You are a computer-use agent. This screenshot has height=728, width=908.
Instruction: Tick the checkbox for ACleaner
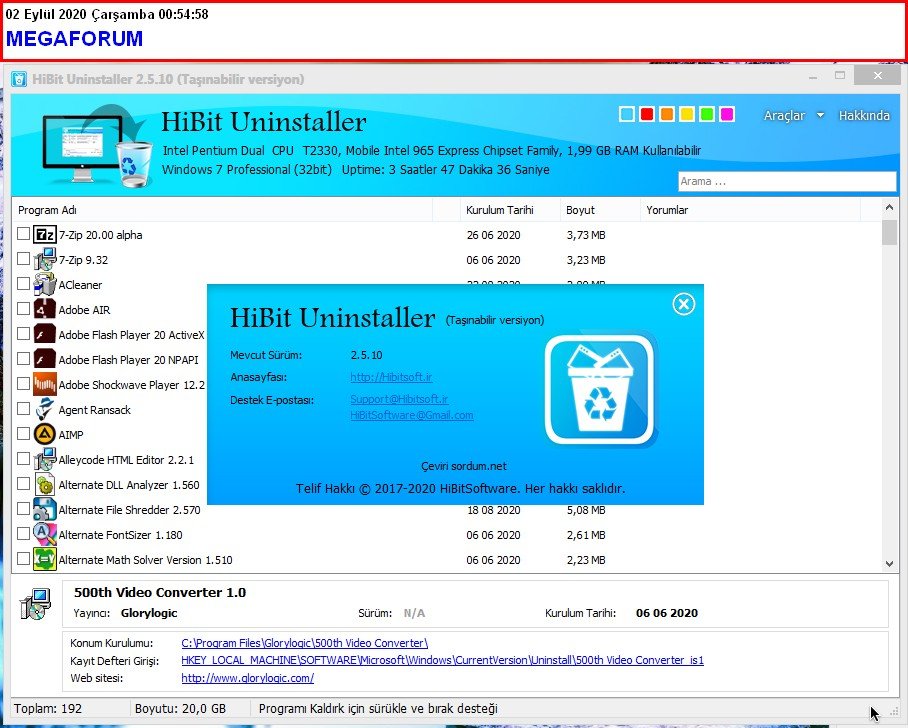23,283
